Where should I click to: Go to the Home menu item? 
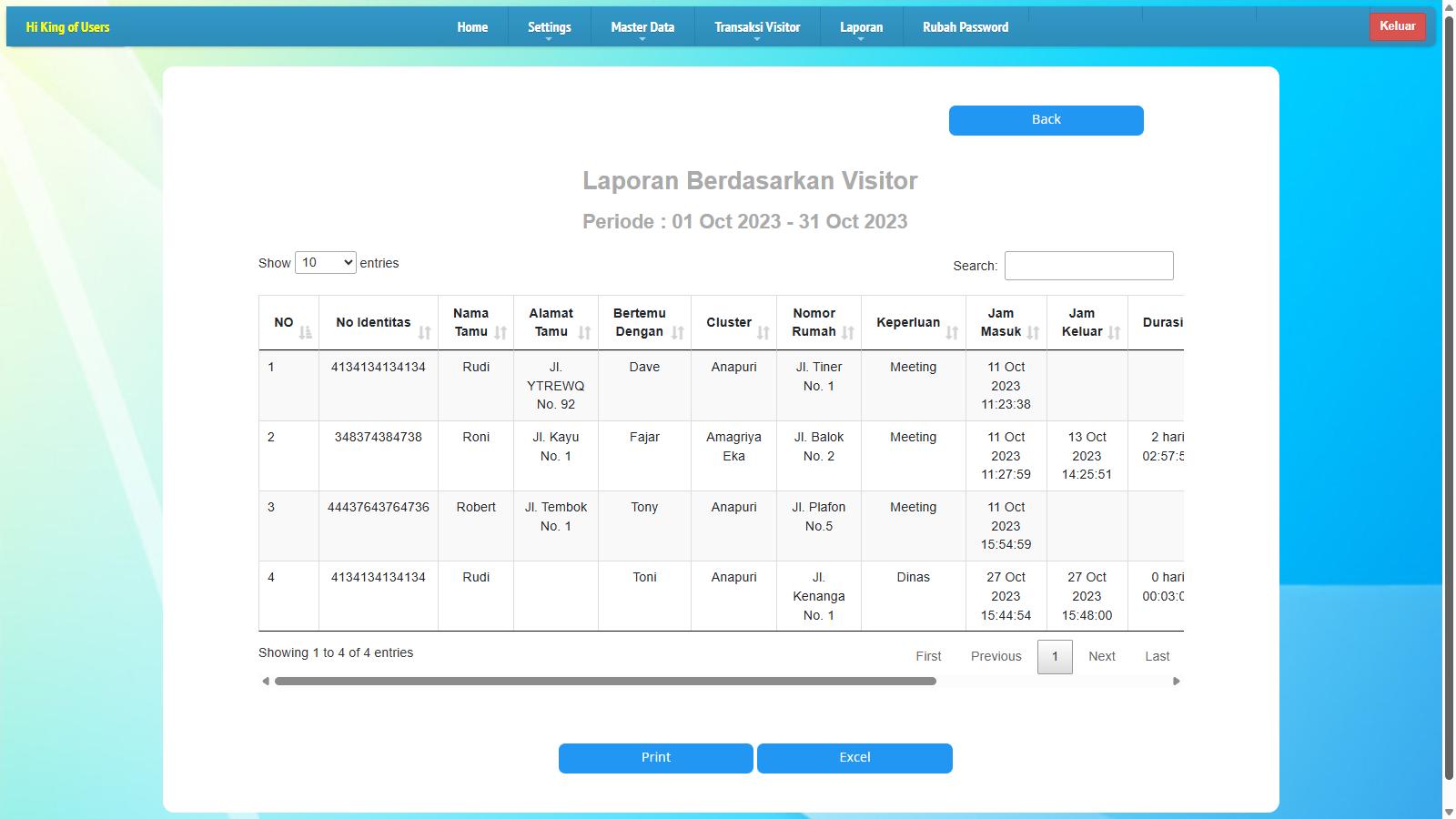click(x=472, y=27)
